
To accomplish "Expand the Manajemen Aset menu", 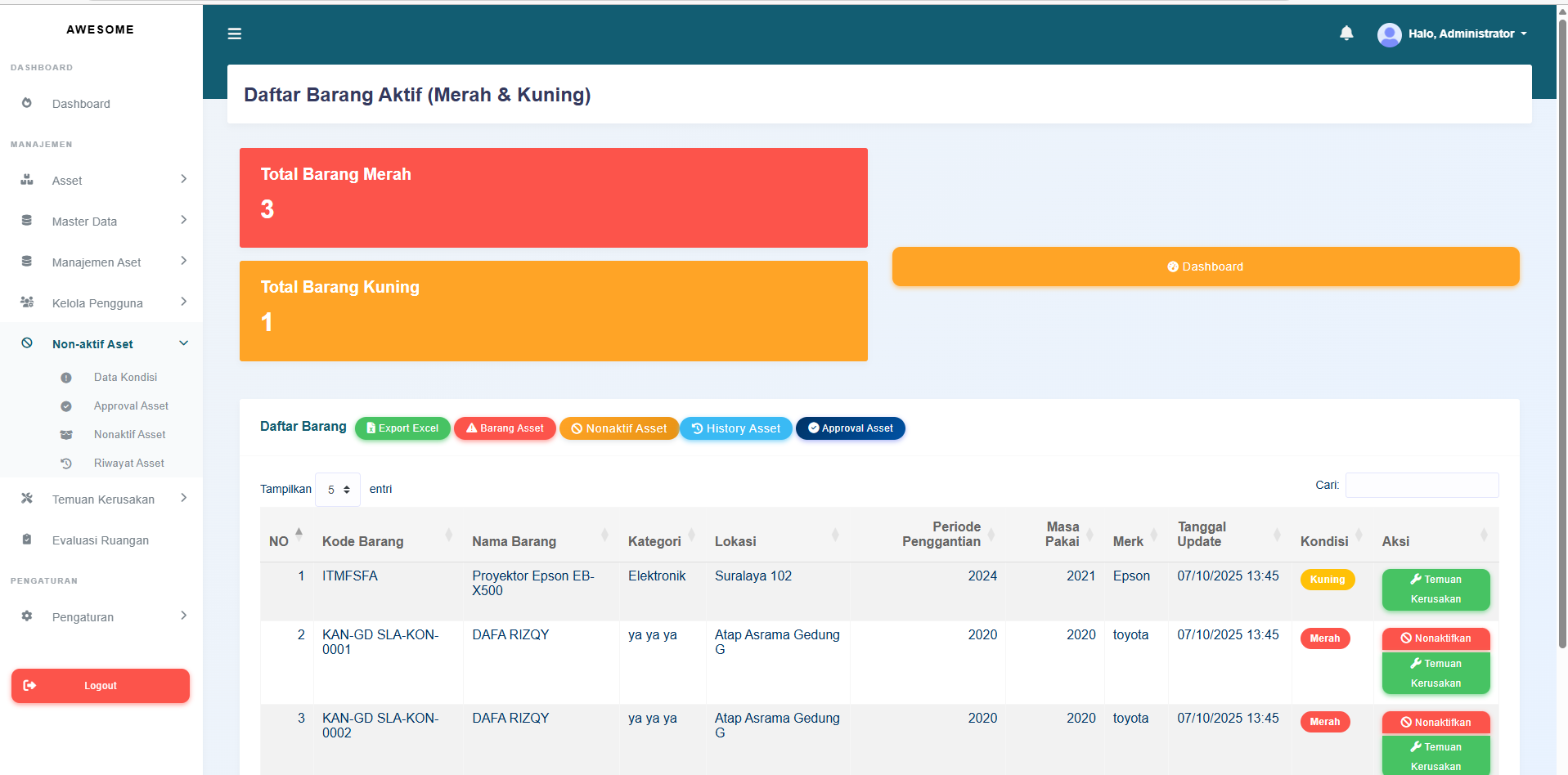I will tap(97, 262).
